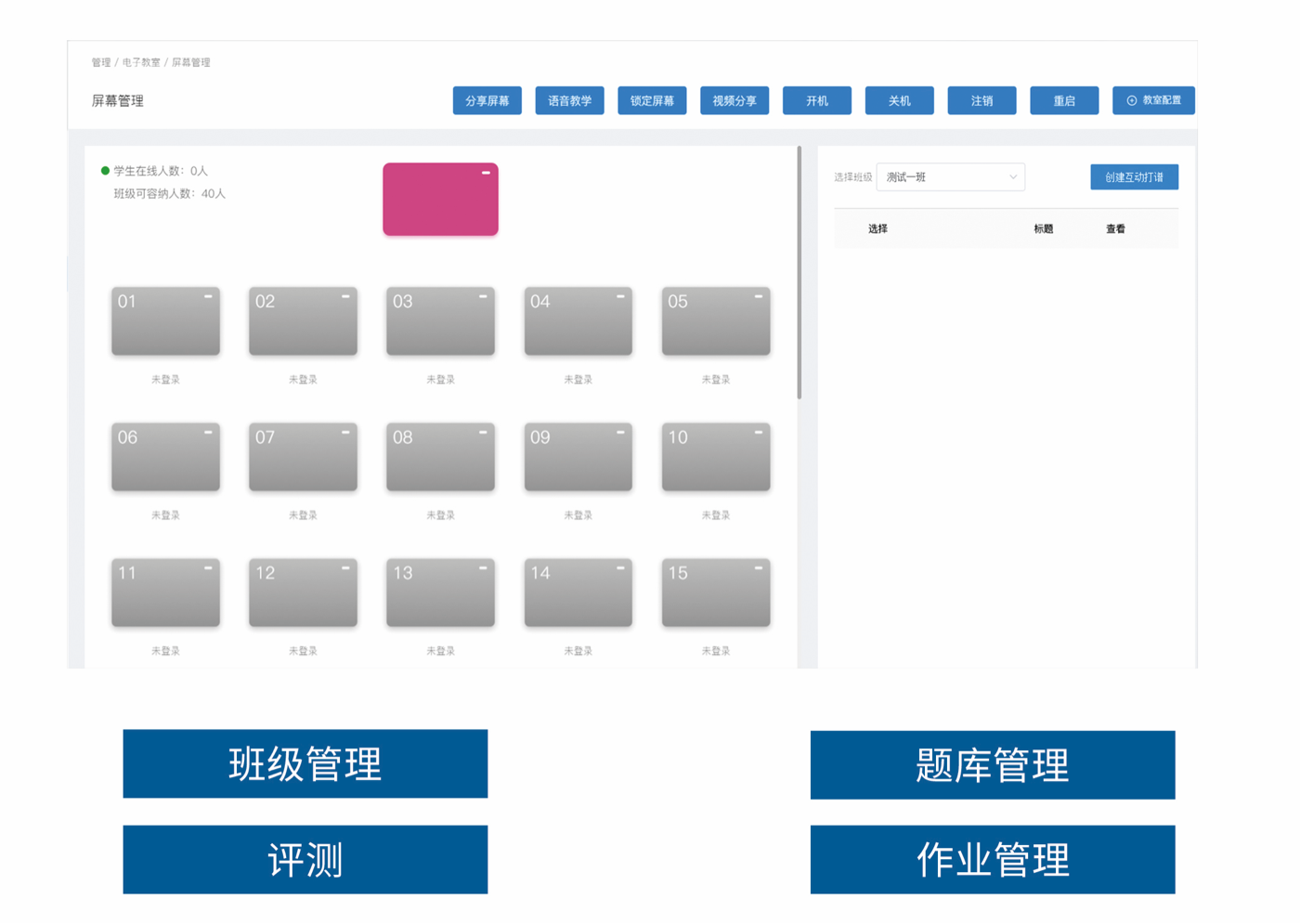Click the 分享屏幕 button
The height and width of the screenshot is (924, 1300).
click(x=487, y=100)
